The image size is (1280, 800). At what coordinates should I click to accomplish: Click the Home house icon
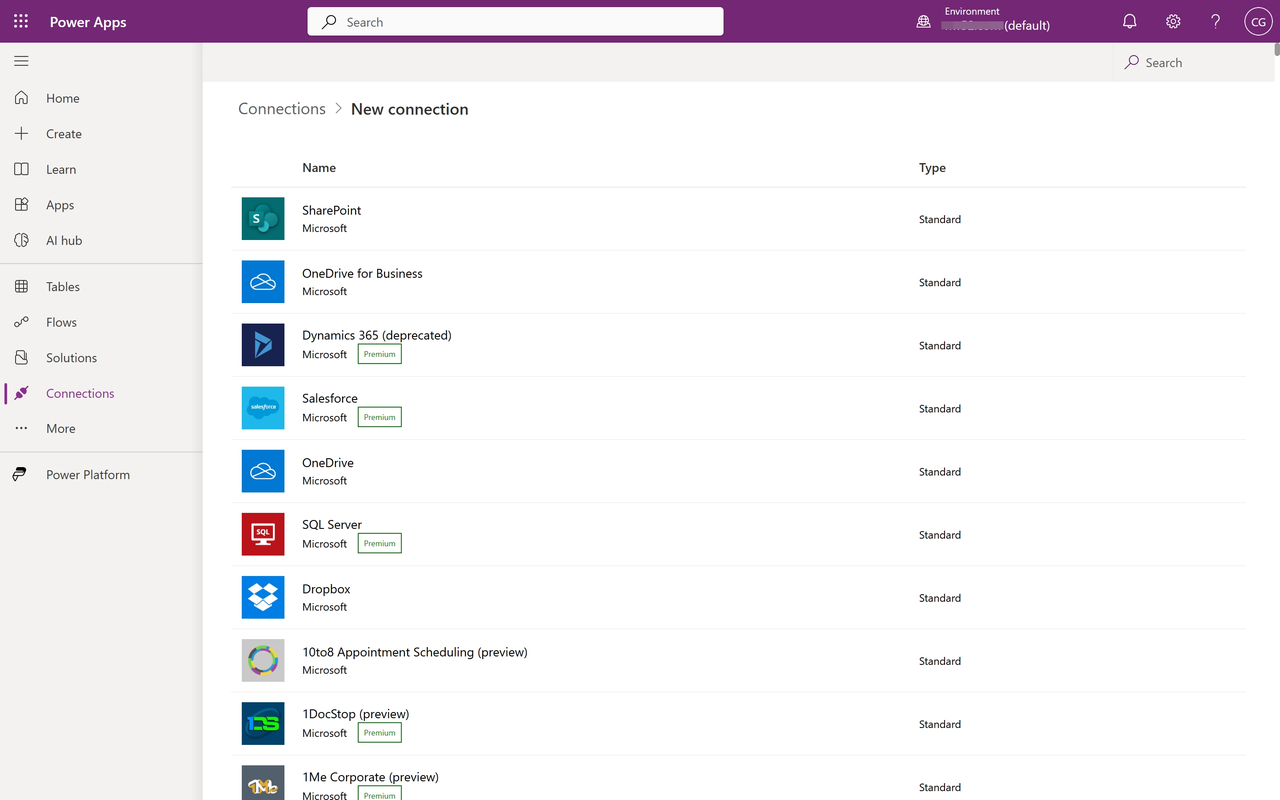tap(21, 98)
